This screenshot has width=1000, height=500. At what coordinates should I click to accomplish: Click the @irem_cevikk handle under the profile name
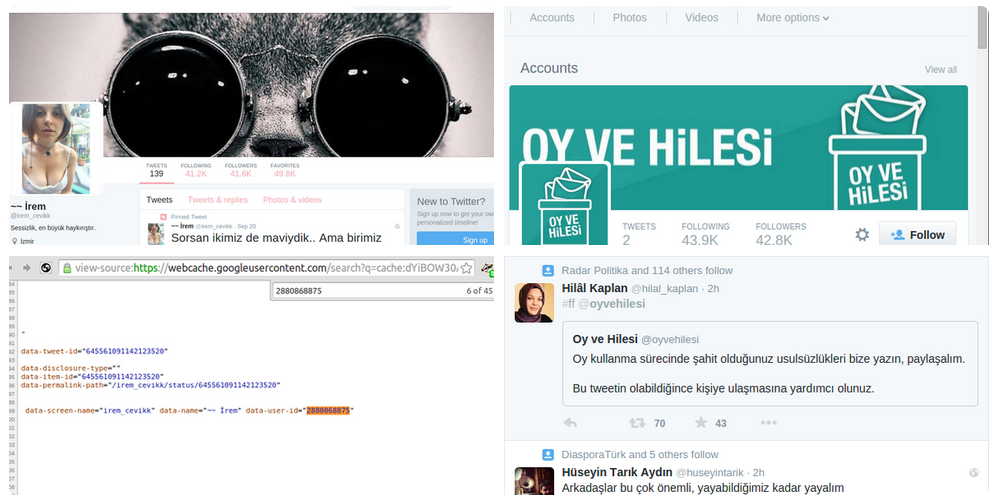tap(31, 216)
